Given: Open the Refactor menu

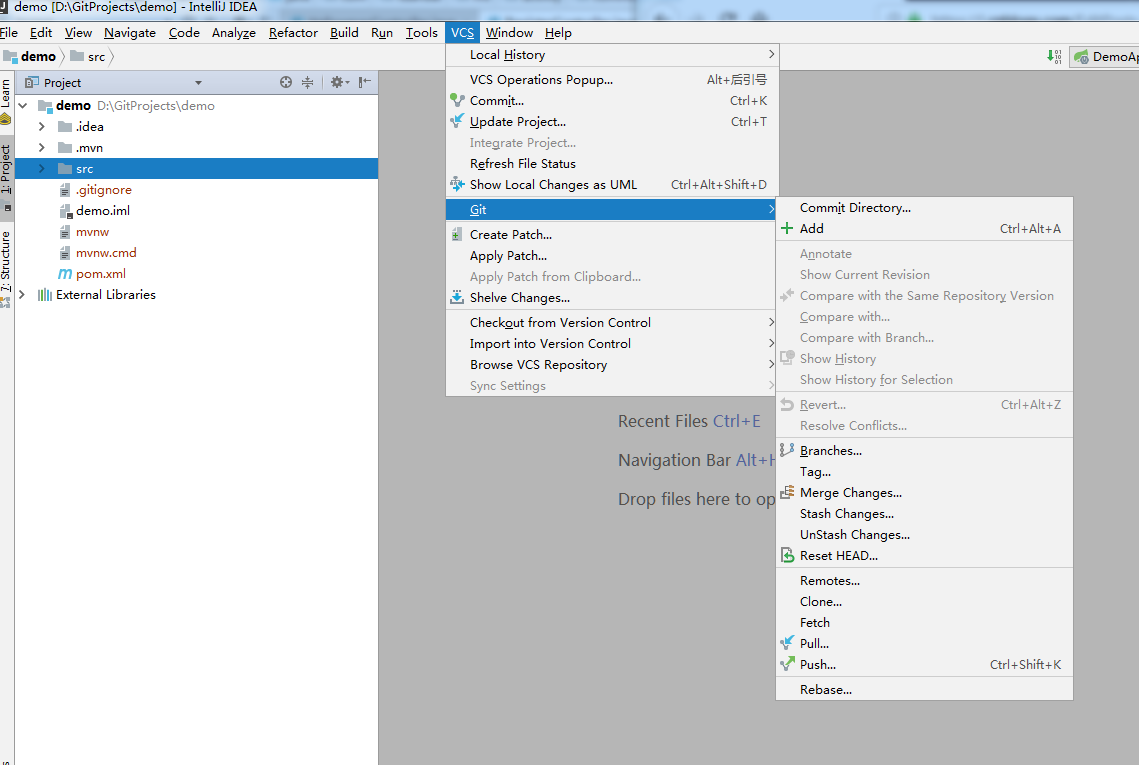Looking at the screenshot, I should pyautogui.click(x=293, y=33).
